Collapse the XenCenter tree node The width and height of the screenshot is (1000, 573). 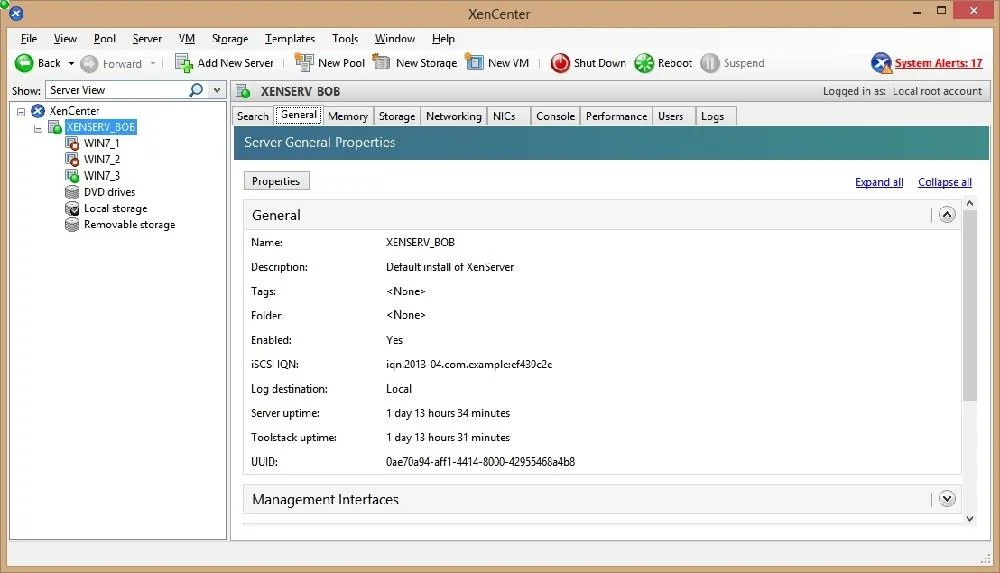[21, 111]
